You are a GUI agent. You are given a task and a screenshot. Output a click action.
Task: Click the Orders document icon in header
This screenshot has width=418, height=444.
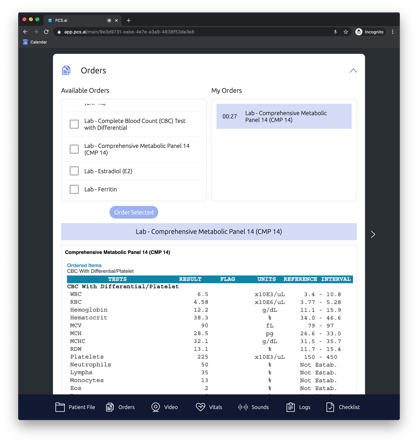[66, 70]
